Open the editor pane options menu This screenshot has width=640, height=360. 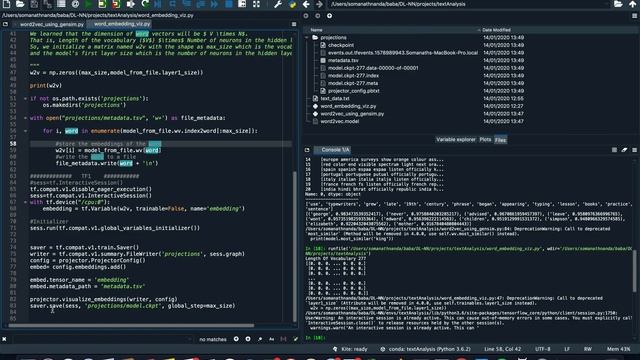click(x=294, y=24)
